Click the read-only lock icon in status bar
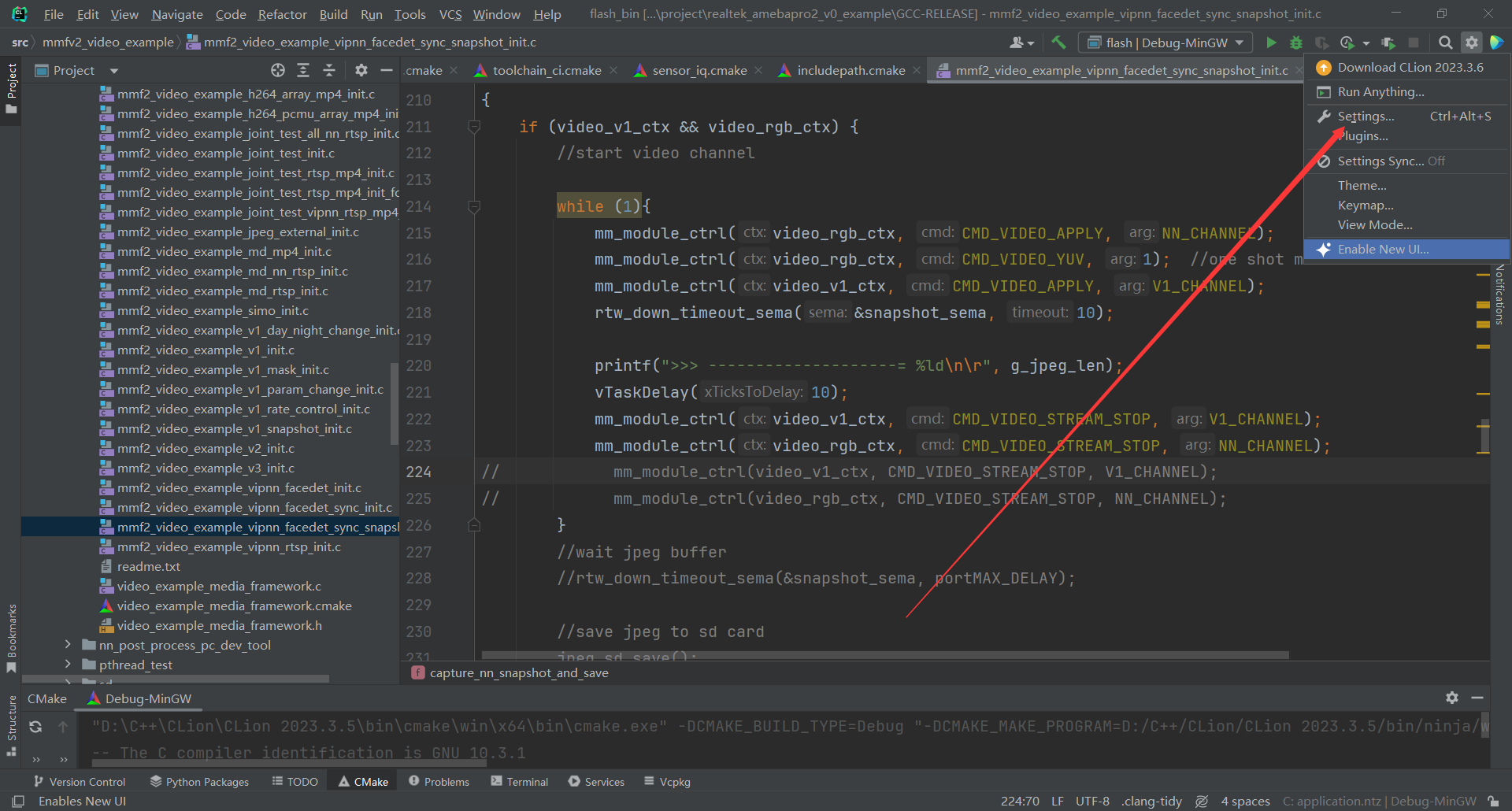 (1493, 801)
